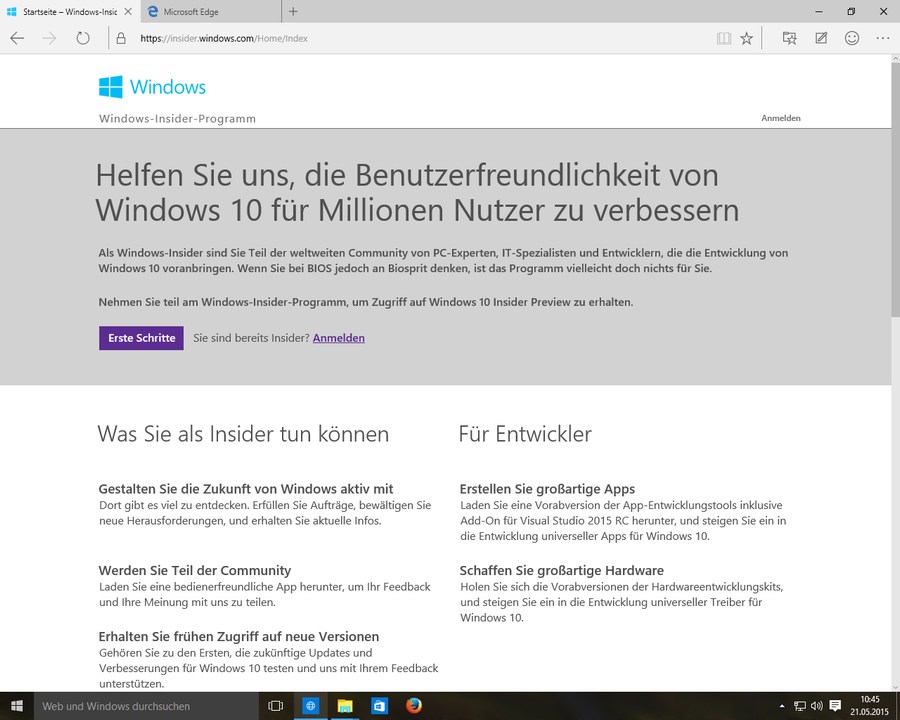
Task: Click Windows-Insider-Programm heading text
Action: 177,119
